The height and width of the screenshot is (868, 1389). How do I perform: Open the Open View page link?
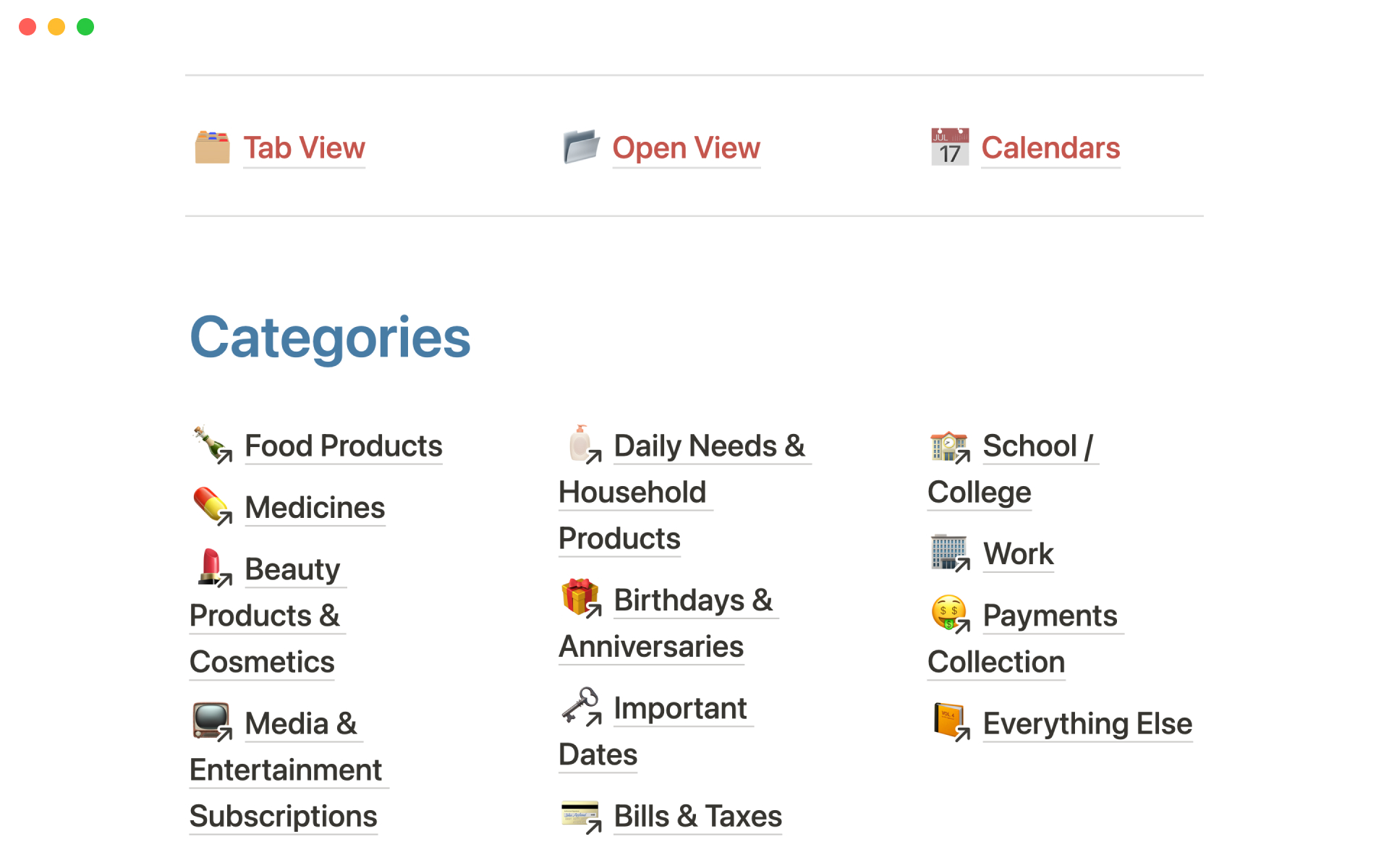click(x=686, y=148)
